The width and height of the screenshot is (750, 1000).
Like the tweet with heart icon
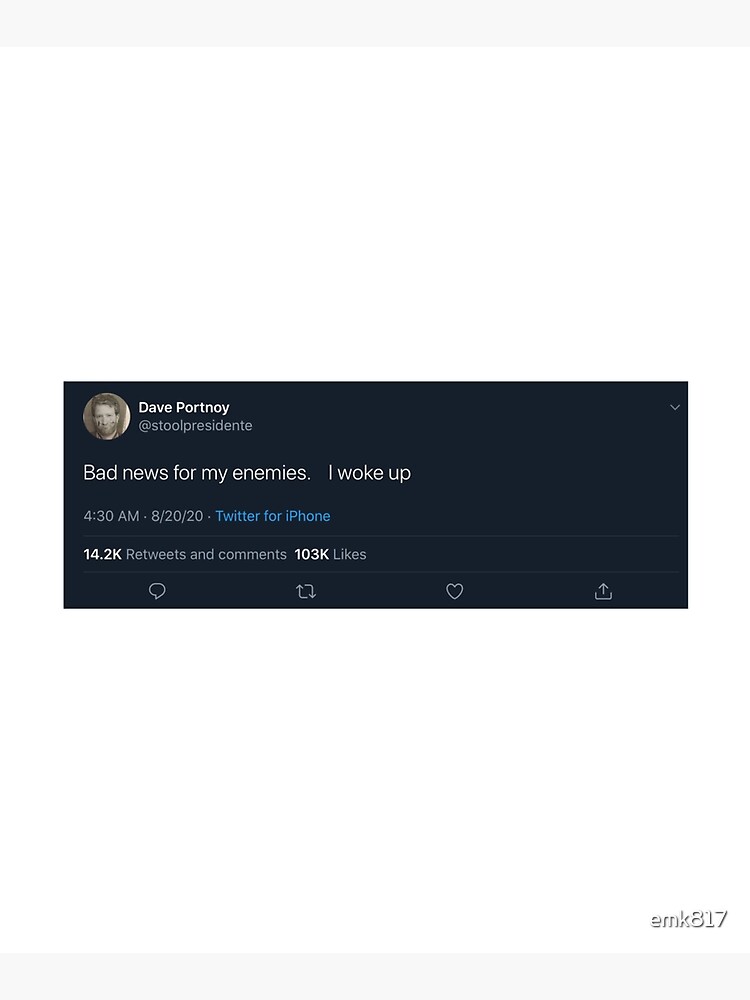pyautogui.click(x=454, y=591)
